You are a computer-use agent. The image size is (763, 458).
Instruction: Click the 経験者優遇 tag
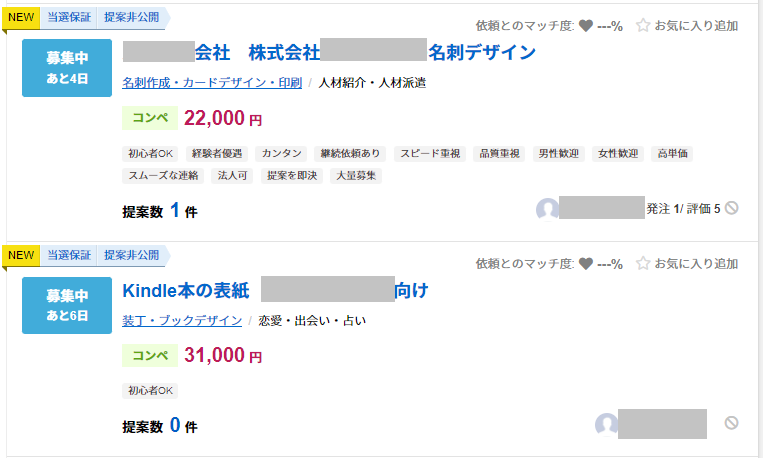pos(217,154)
